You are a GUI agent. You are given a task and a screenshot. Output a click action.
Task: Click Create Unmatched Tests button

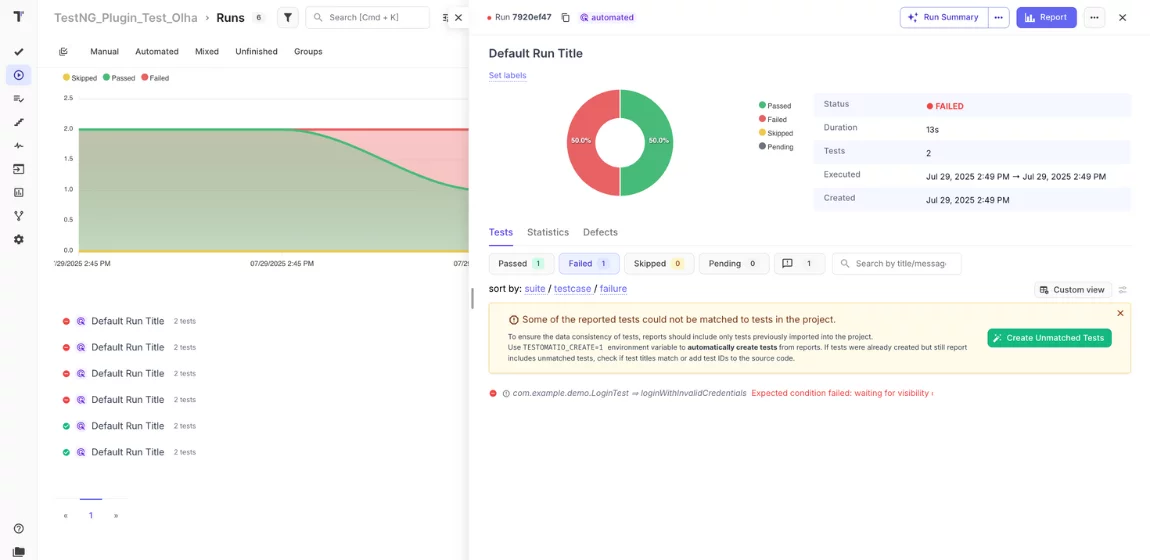click(x=1049, y=338)
